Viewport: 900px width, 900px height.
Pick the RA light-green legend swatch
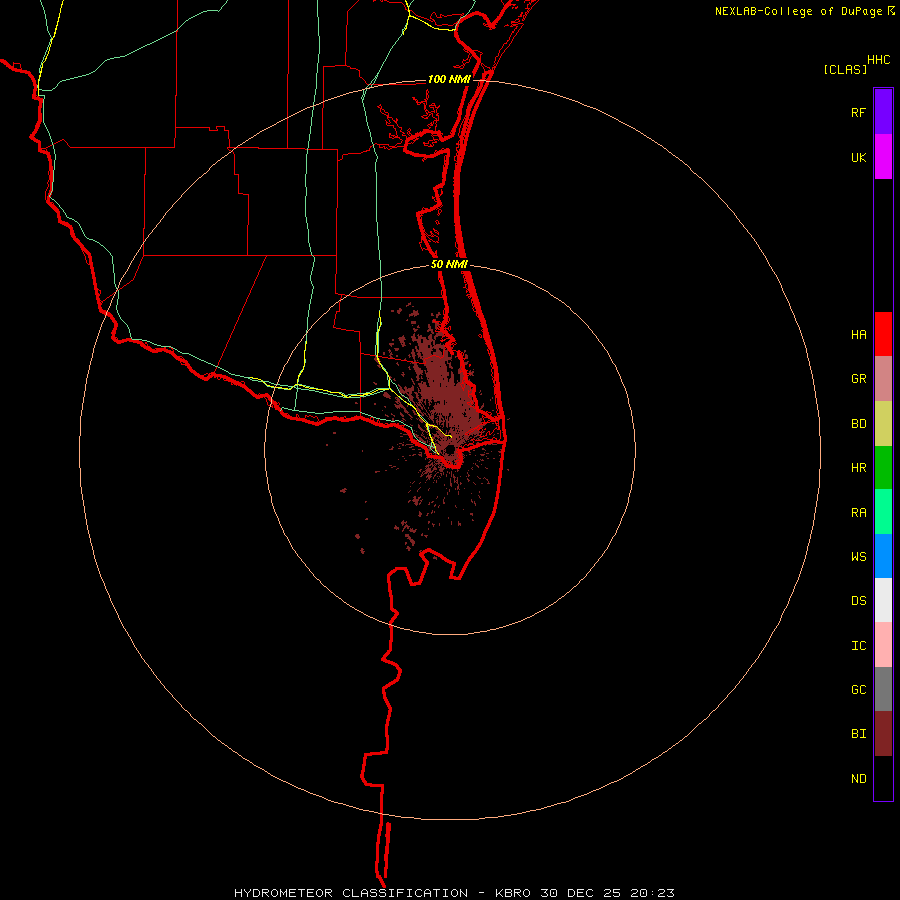(883, 512)
